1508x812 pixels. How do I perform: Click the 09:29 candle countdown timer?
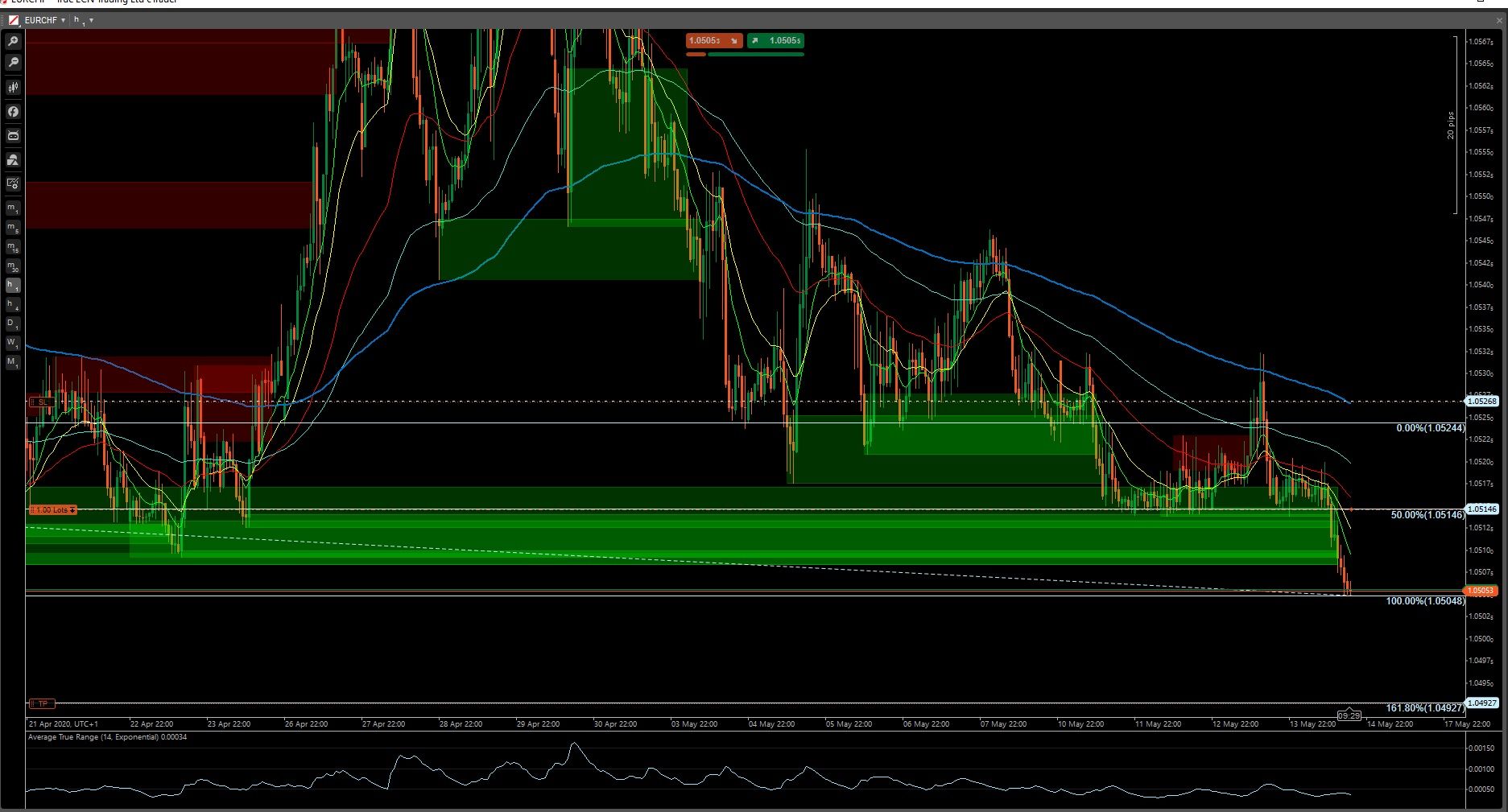(x=1349, y=715)
